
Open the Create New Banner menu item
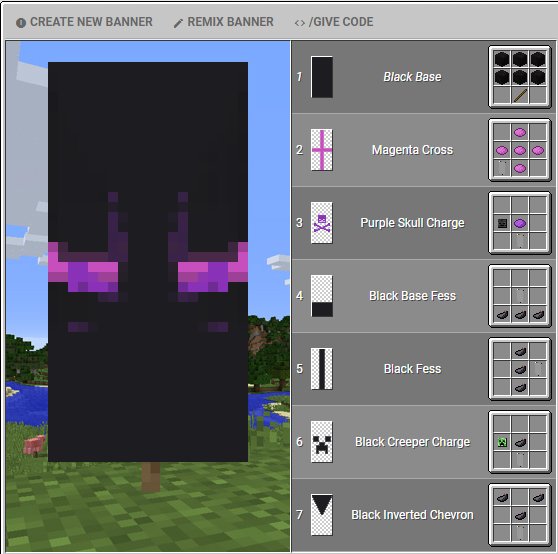[x=84, y=22]
